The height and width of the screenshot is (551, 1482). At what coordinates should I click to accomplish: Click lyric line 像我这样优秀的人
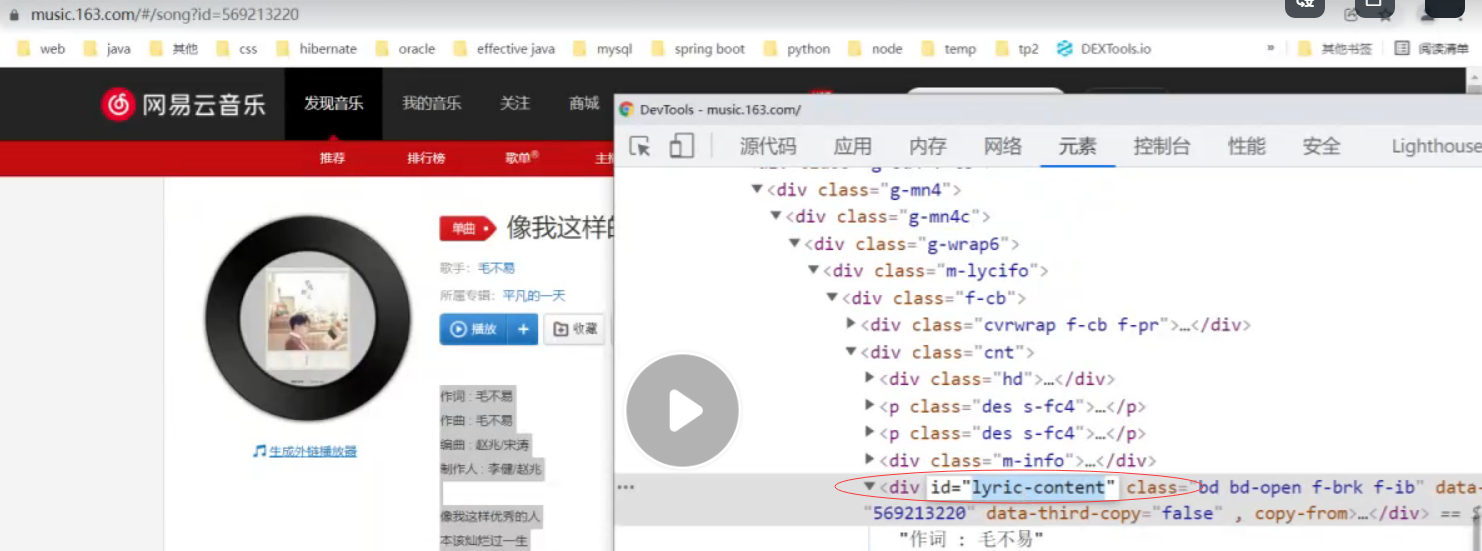490,517
